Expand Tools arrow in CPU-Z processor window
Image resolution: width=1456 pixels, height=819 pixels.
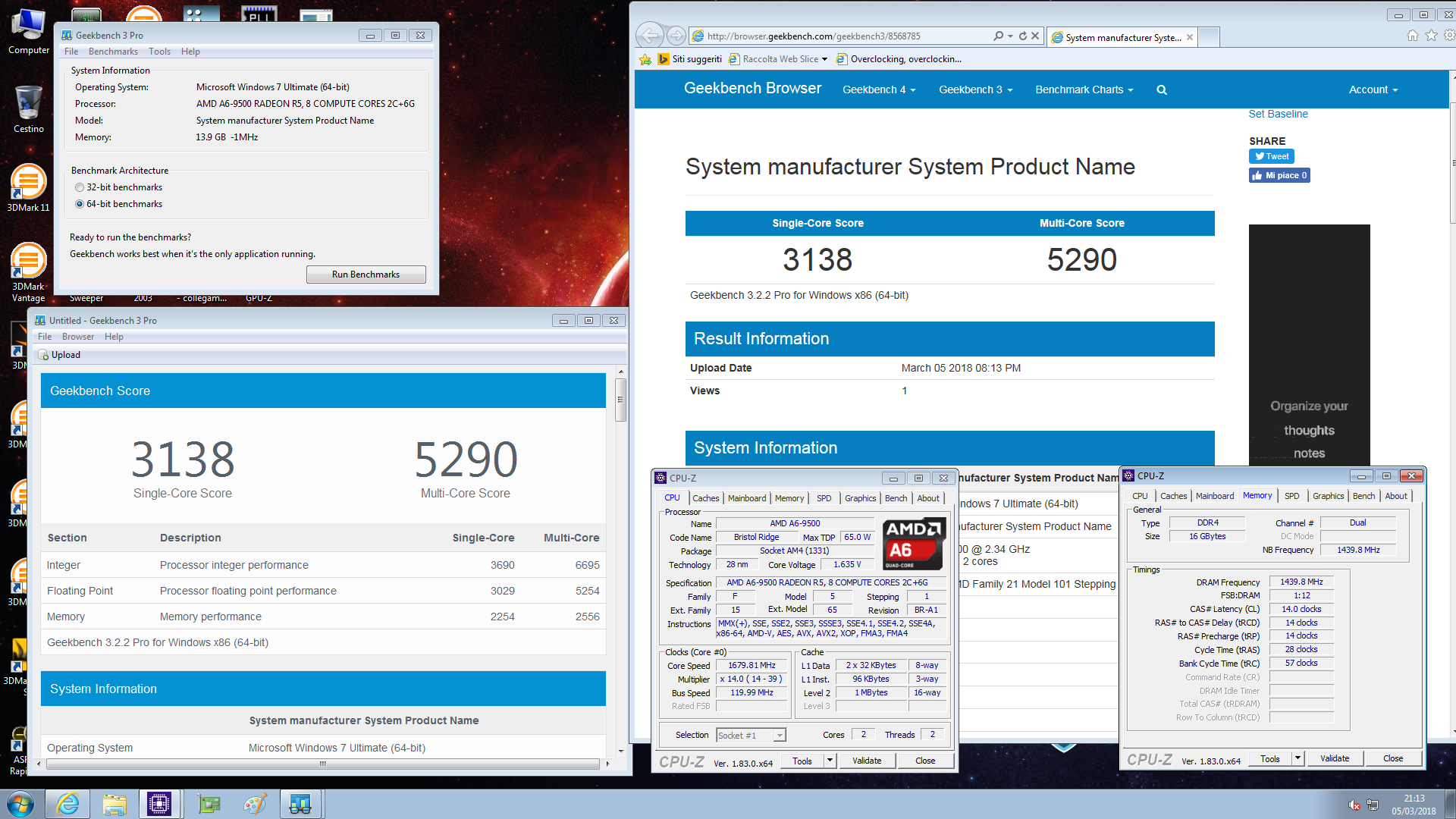(830, 760)
